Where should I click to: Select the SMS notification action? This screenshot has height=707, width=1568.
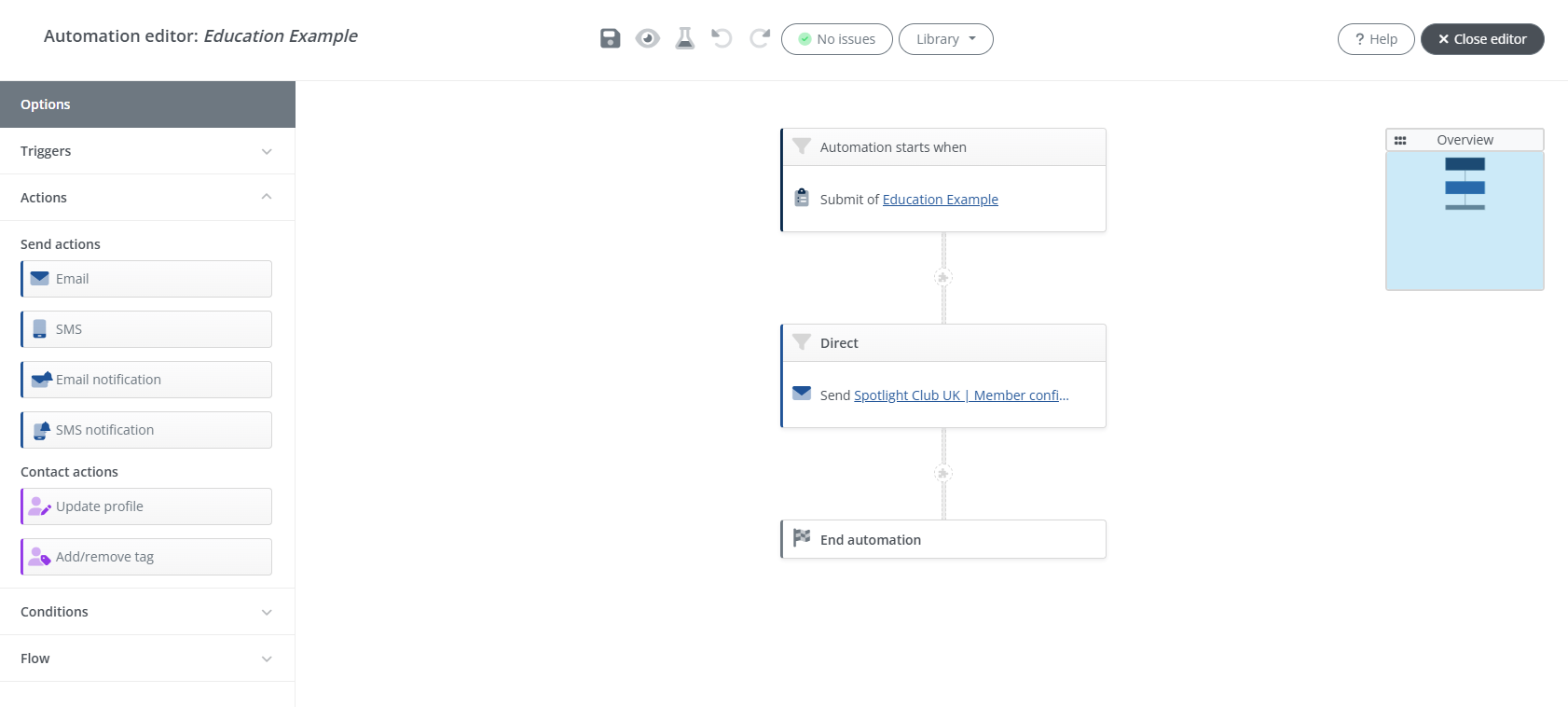tap(147, 430)
